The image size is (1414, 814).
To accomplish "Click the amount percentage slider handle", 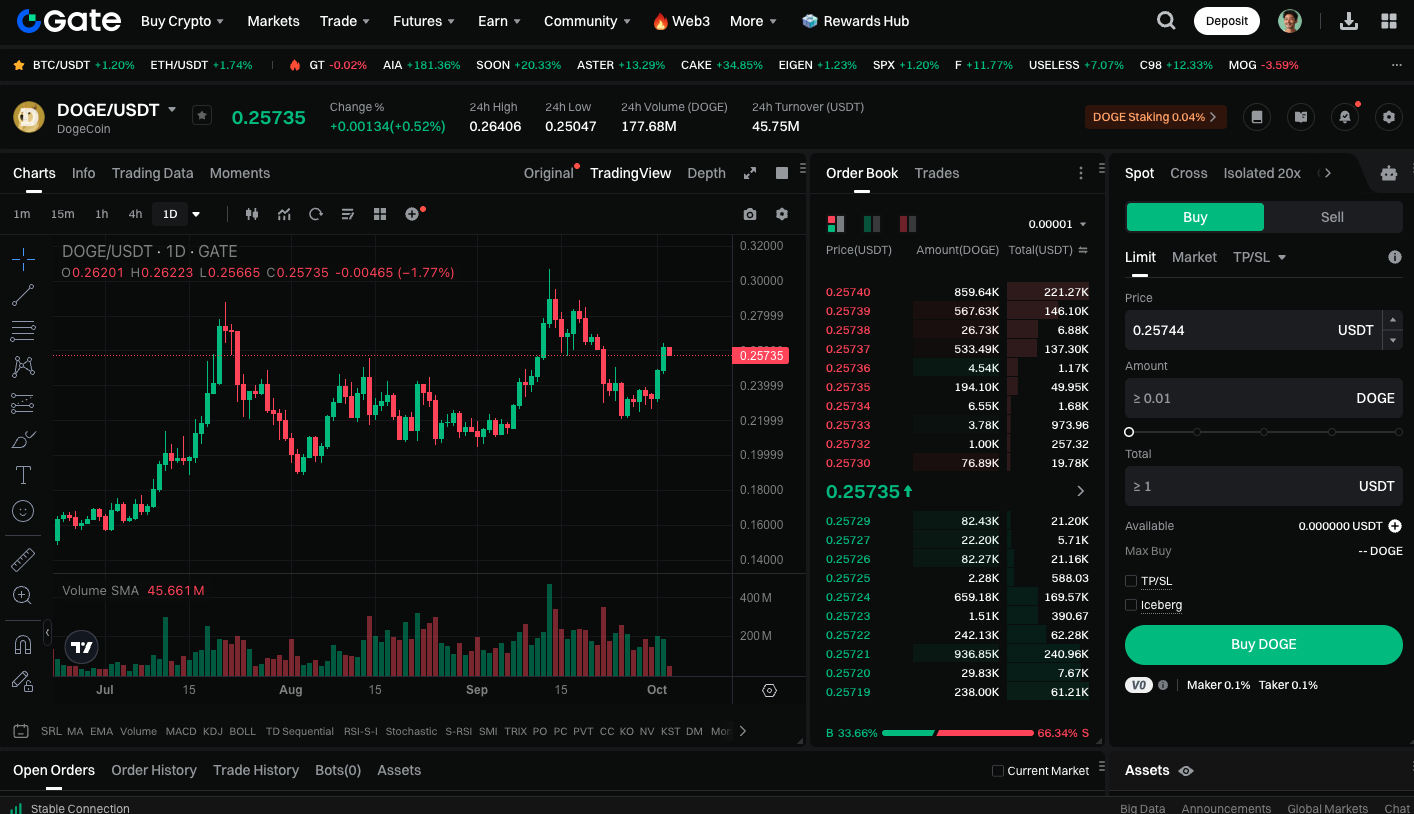I will tap(1129, 432).
